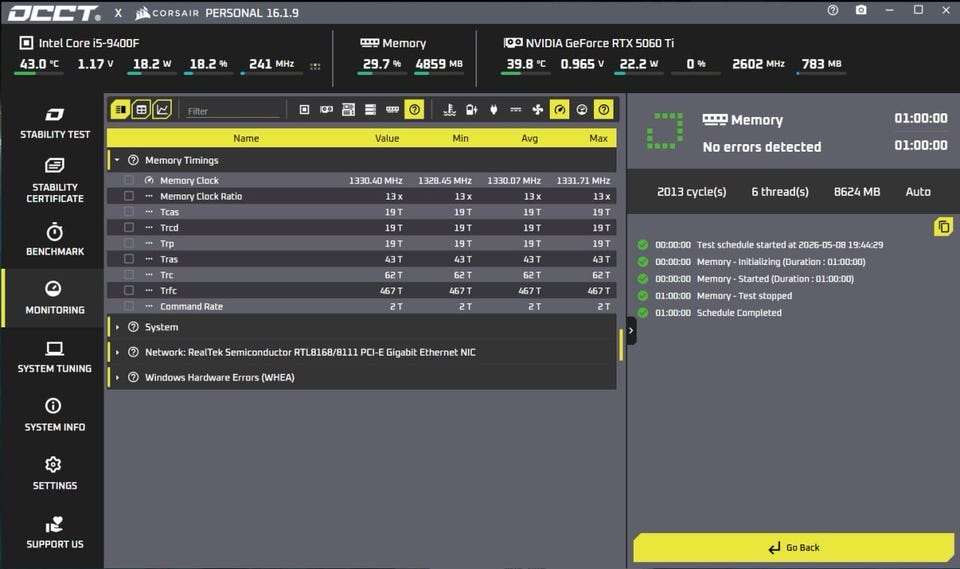The width and height of the screenshot is (960, 569).
Task: Click into the Filter text field
Action: click(x=233, y=111)
